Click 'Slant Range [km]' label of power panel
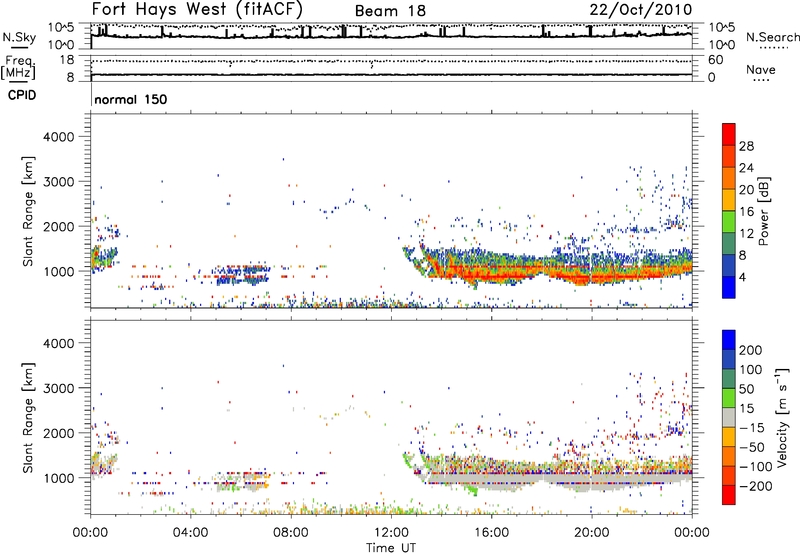Image resolution: width=800 pixels, height=554 pixels. pyautogui.click(x=29, y=211)
